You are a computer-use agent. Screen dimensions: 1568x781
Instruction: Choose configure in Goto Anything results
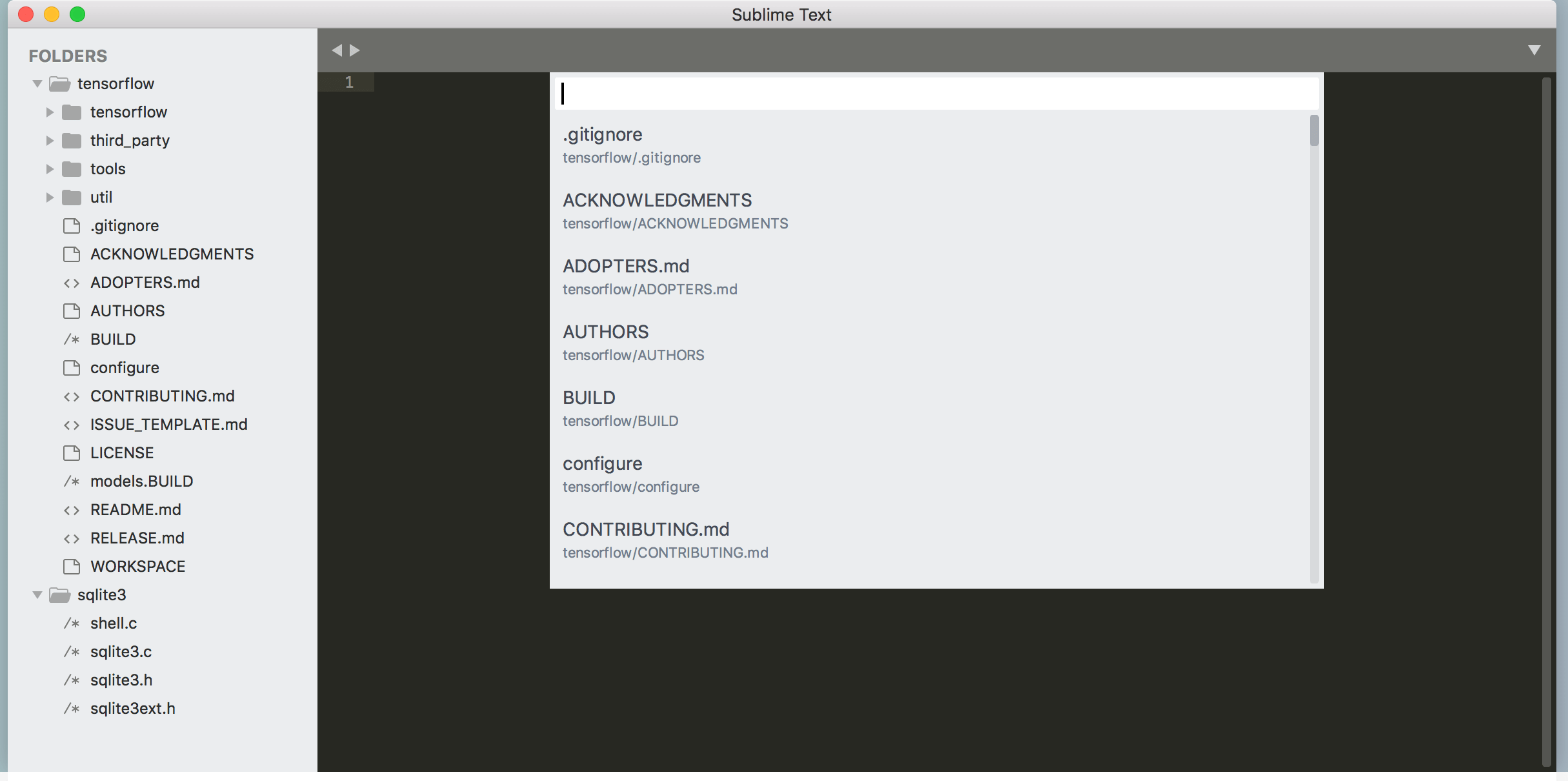coord(929,474)
